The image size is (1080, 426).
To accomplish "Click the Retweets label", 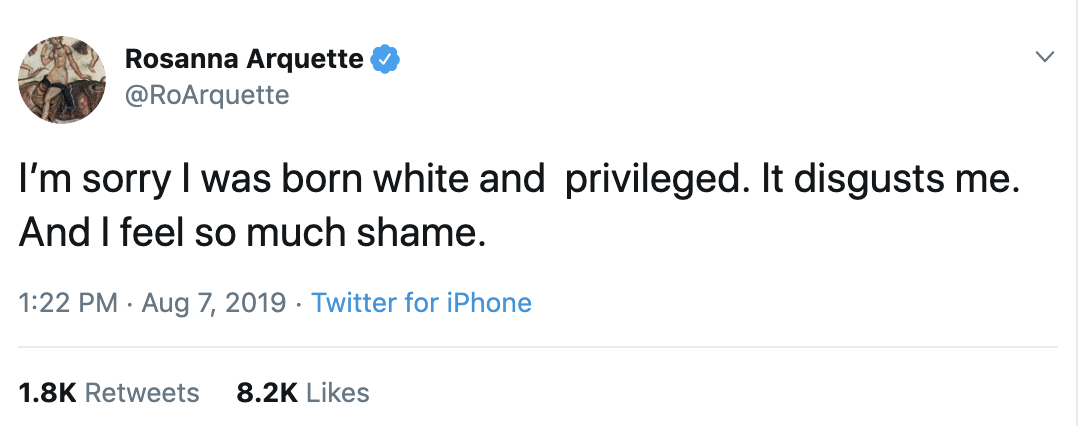I will (142, 393).
